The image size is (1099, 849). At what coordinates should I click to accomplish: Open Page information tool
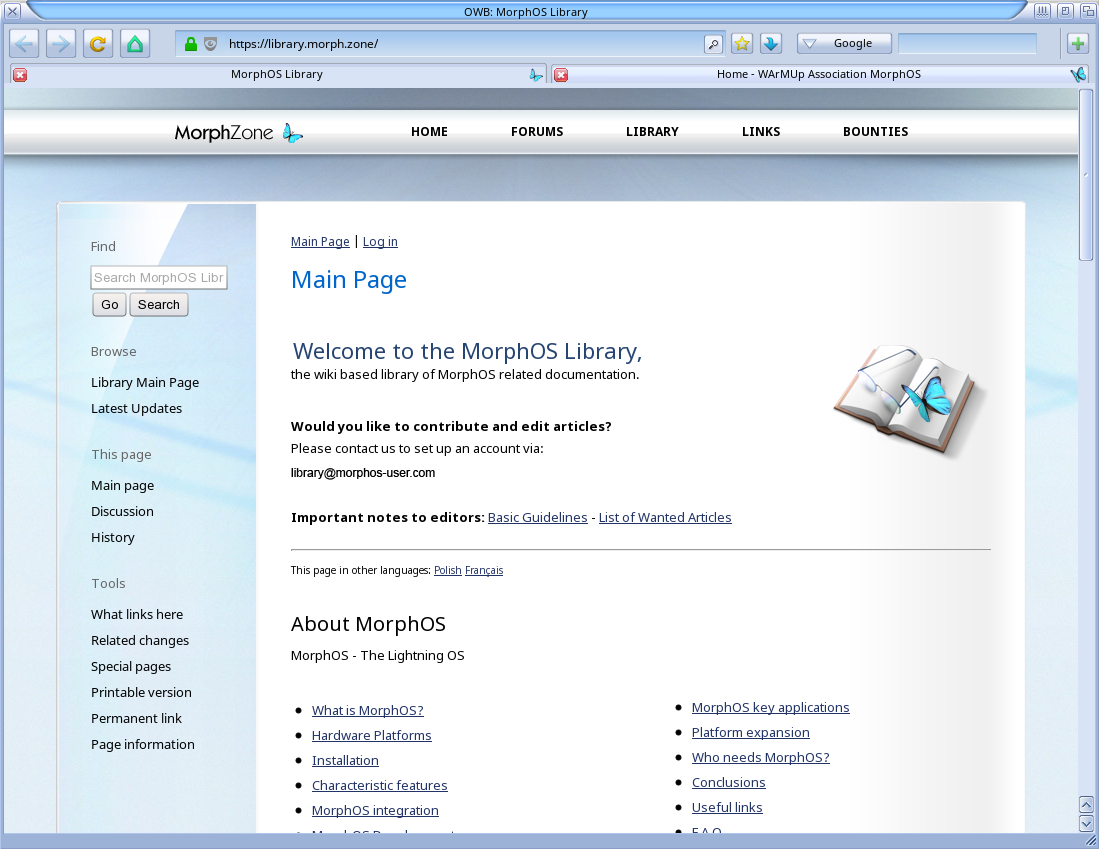point(143,745)
